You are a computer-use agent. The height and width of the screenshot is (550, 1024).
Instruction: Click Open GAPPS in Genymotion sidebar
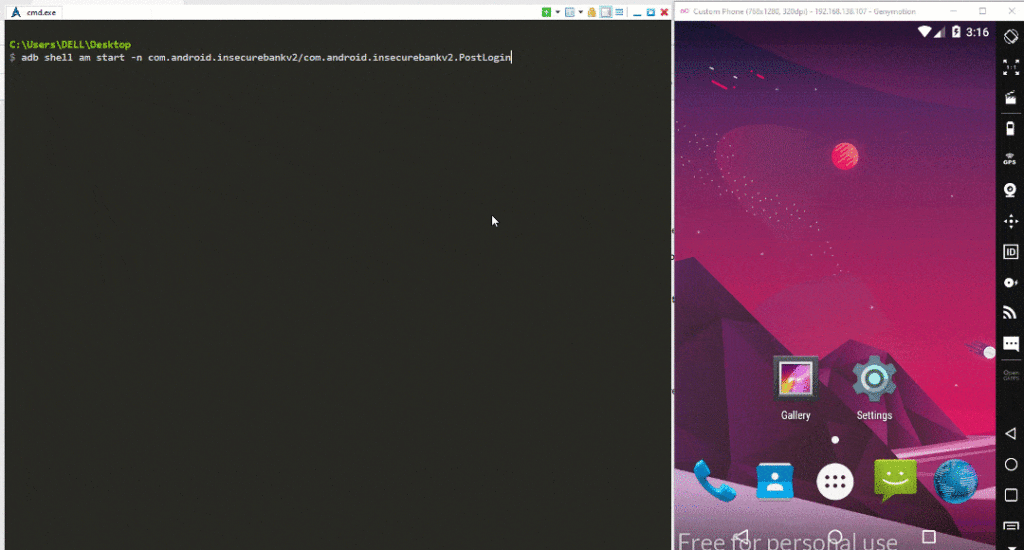(x=1010, y=376)
